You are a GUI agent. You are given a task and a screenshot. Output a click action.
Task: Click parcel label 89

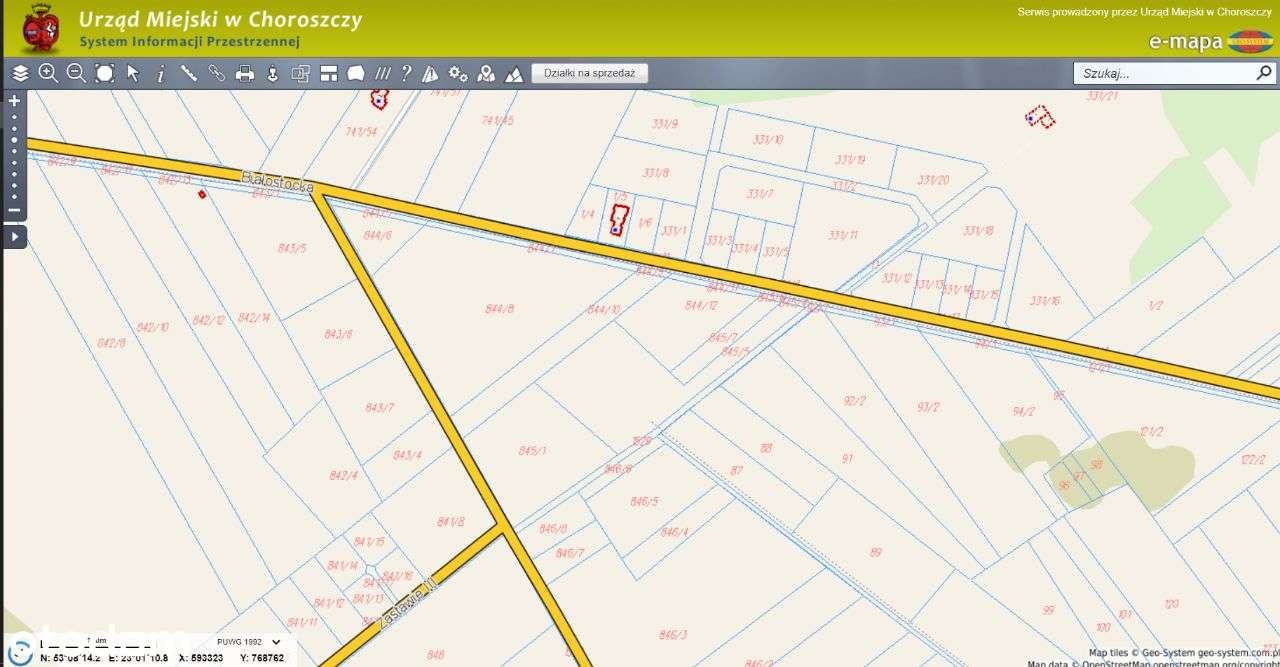click(x=876, y=552)
